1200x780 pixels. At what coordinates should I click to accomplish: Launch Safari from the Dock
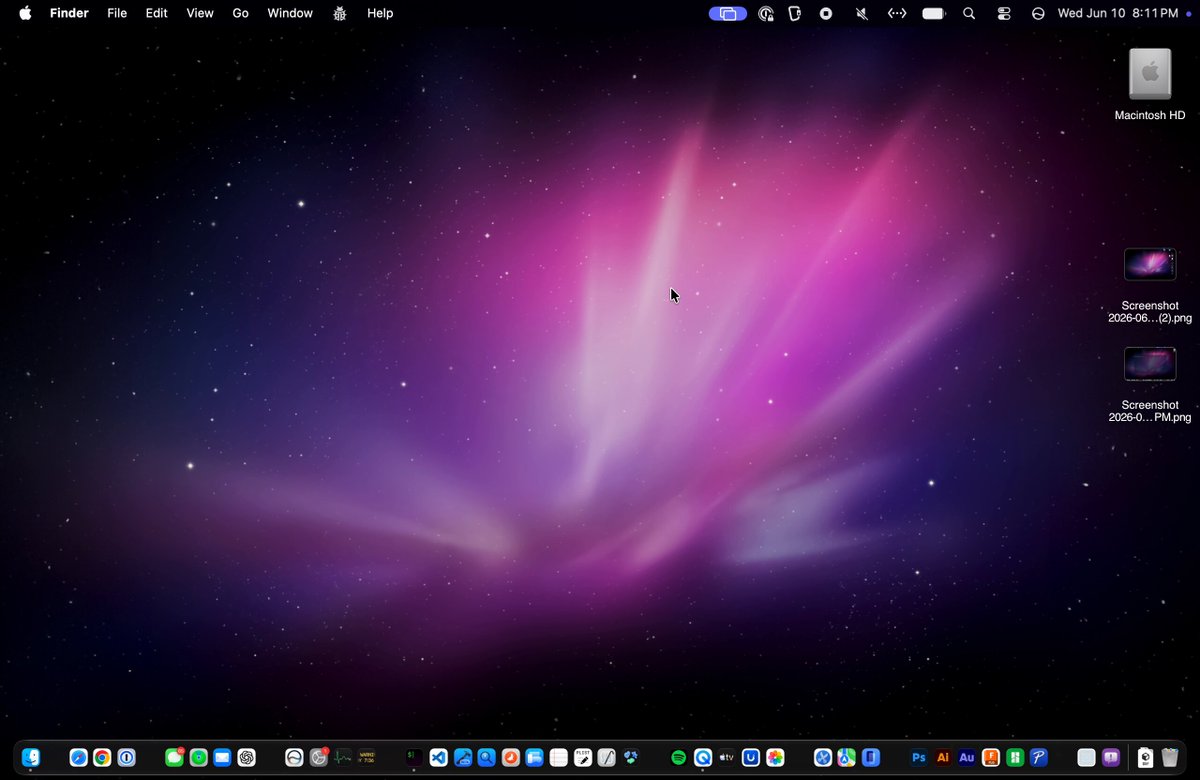pos(79,758)
